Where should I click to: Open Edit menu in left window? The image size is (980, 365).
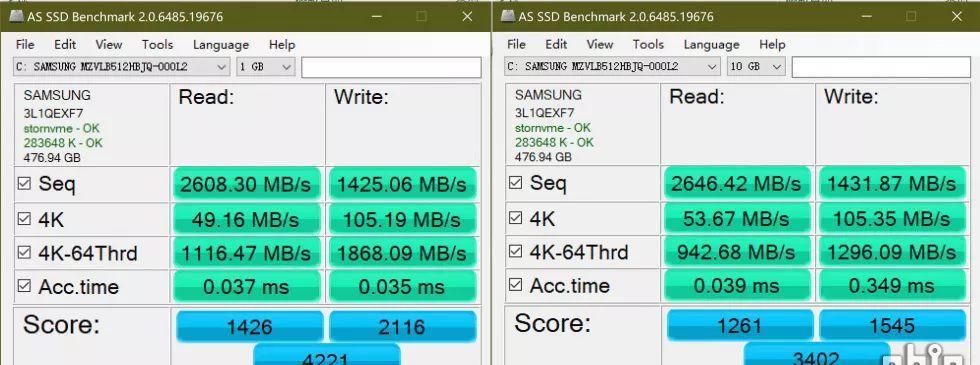(x=65, y=44)
